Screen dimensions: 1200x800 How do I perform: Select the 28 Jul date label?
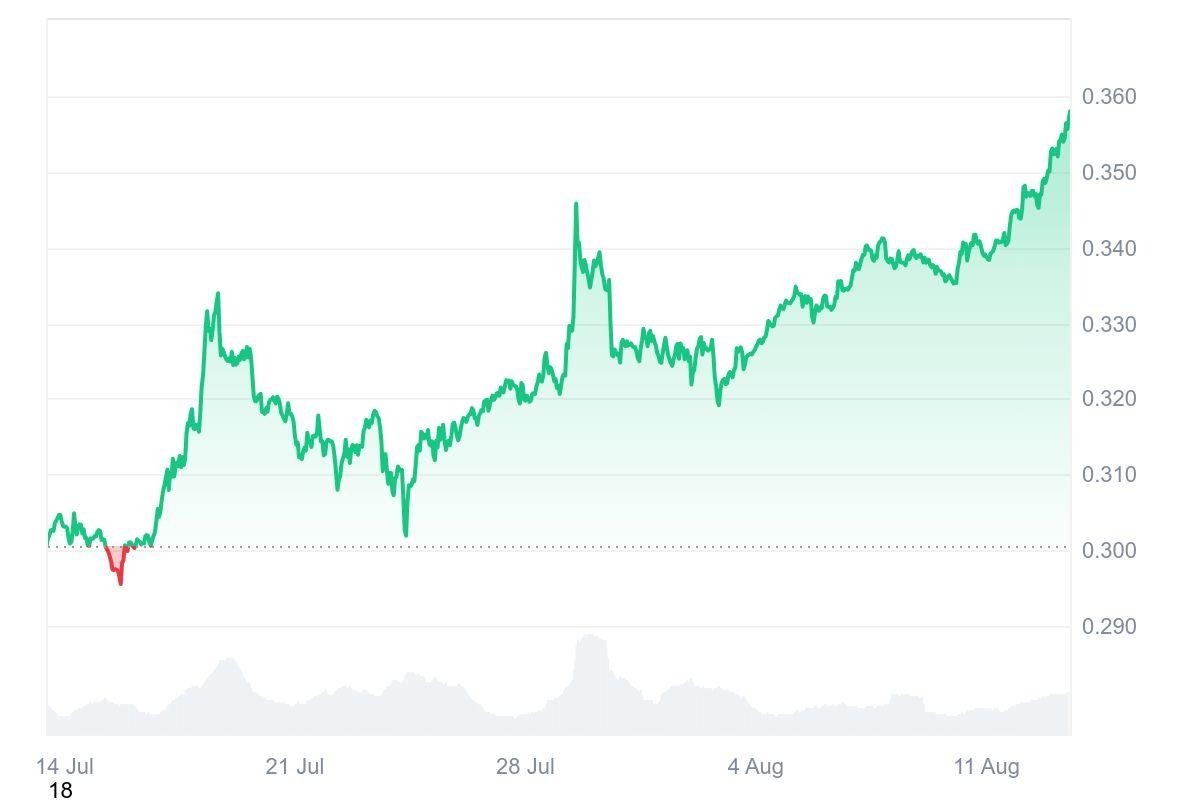(525, 767)
